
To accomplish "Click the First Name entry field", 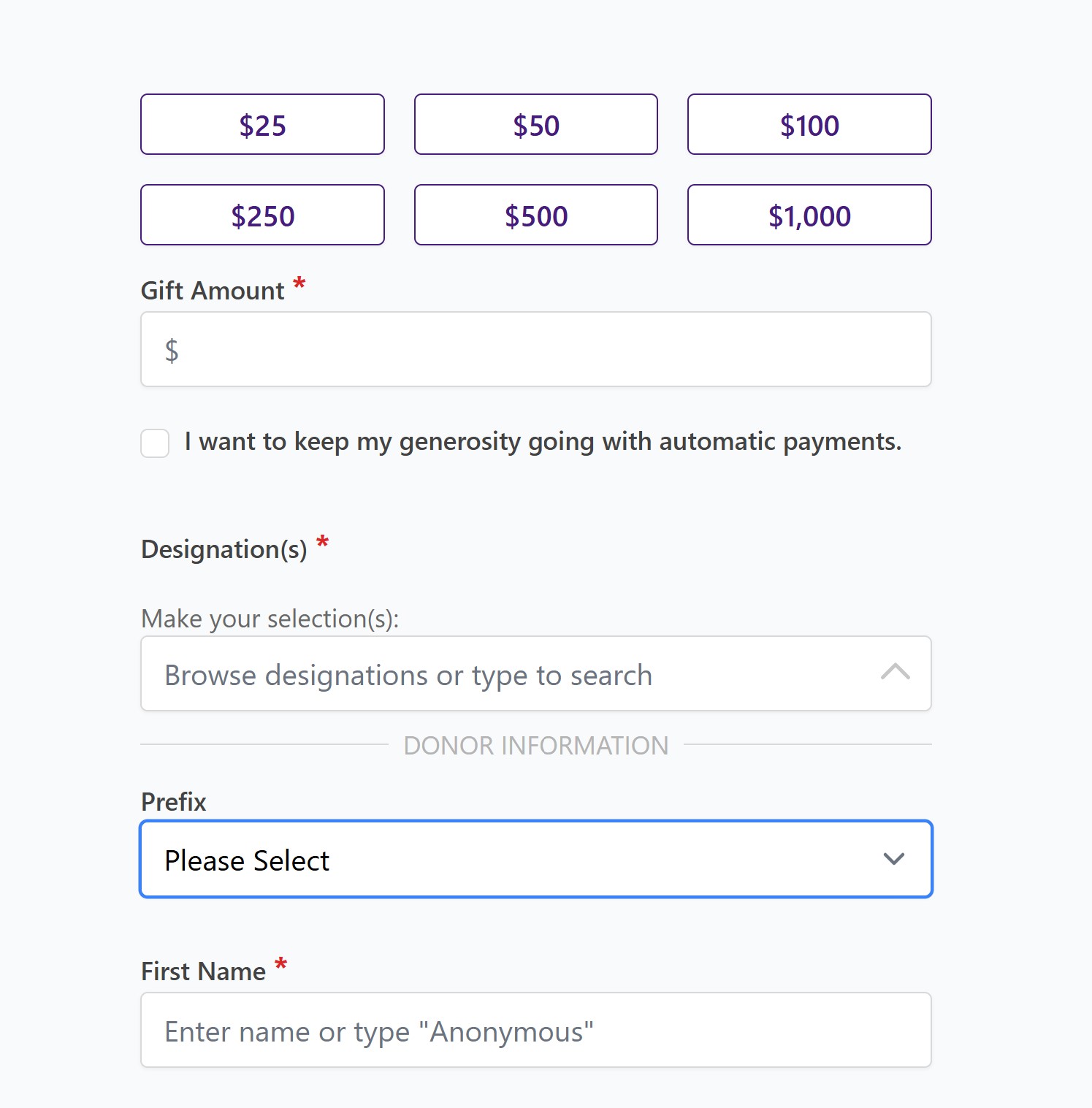I will [535, 1030].
